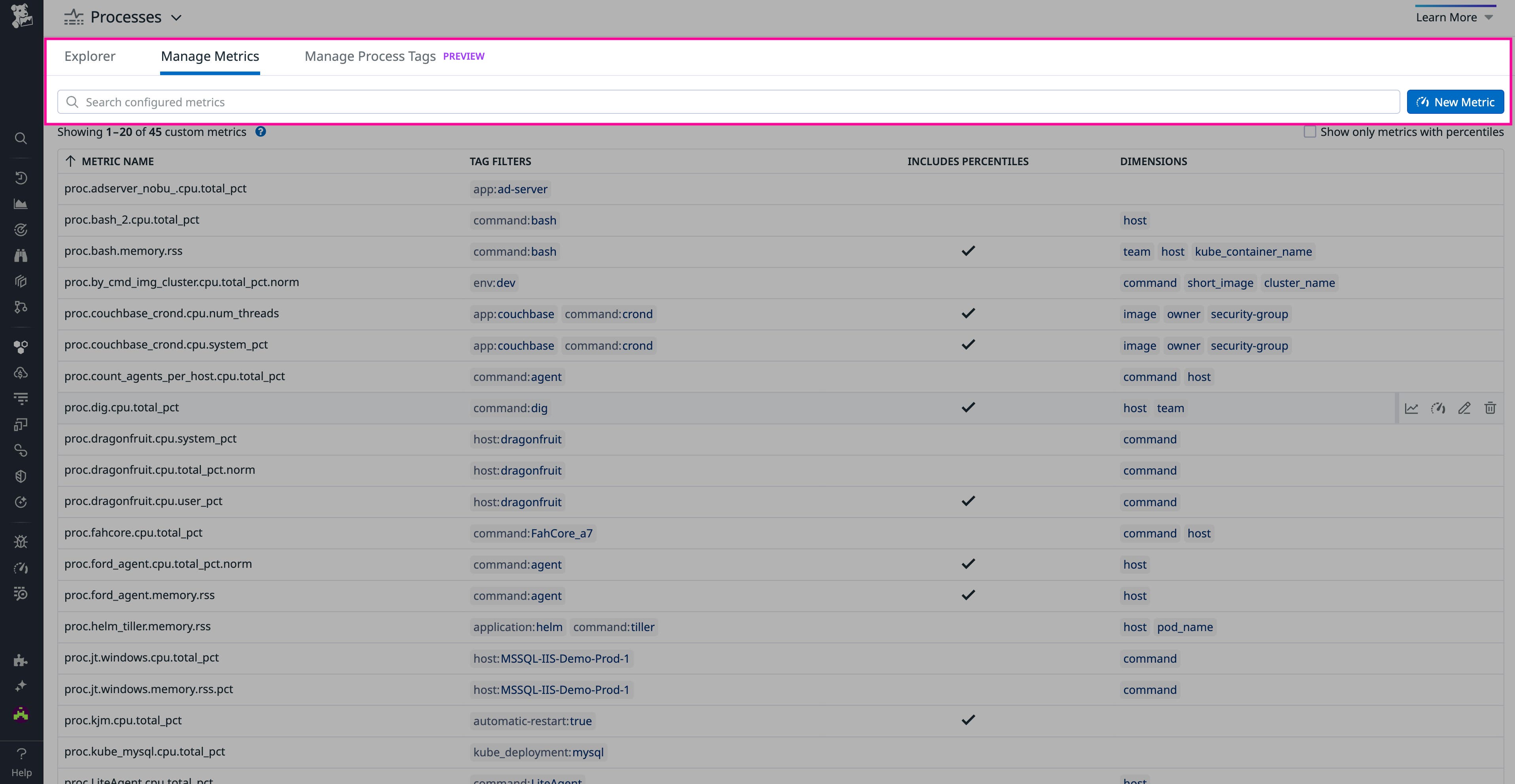Edit the proc.dig.cpu.total_pct metric with pencil icon

tap(1464, 408)
